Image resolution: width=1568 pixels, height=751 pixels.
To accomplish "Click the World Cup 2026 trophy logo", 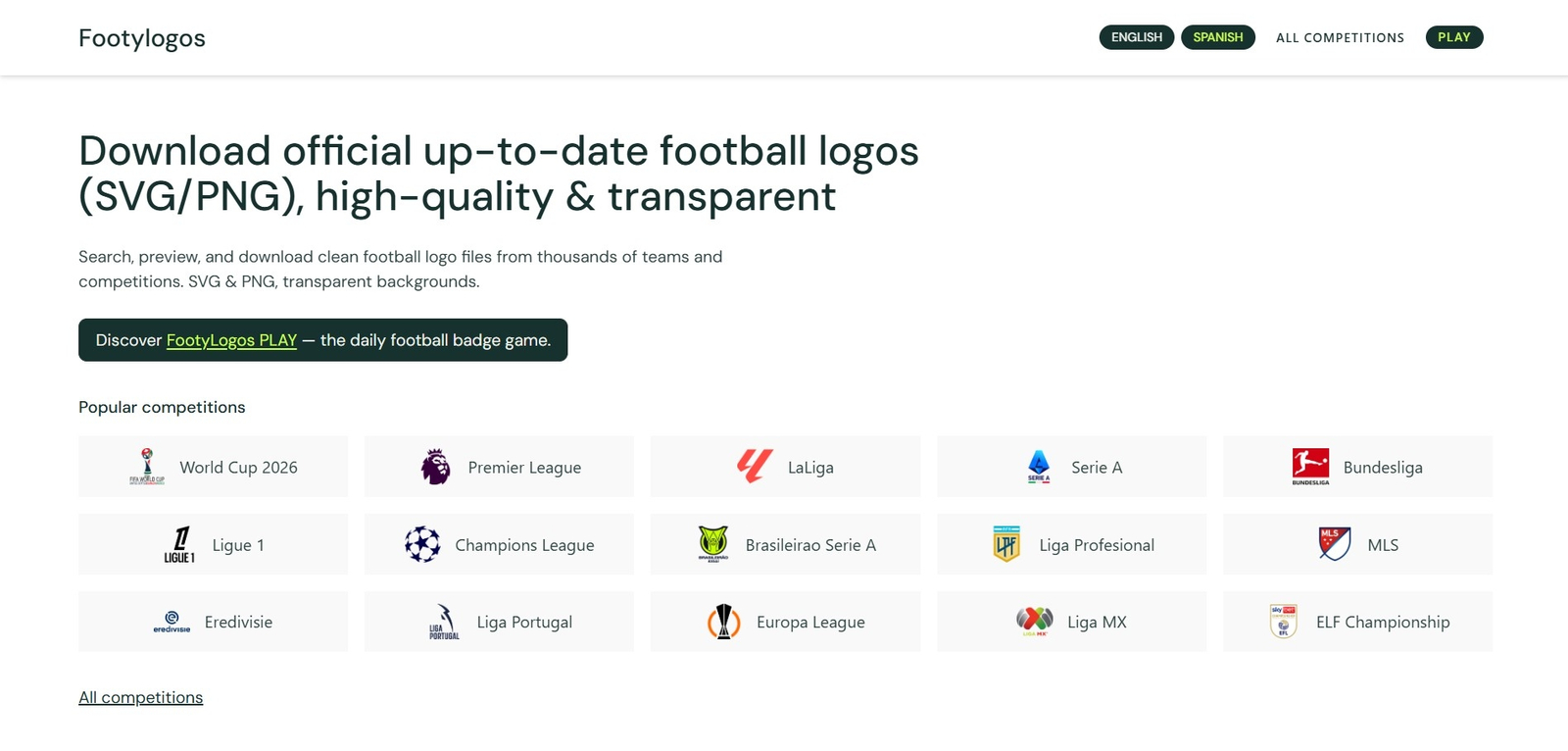I will [147, 466].
